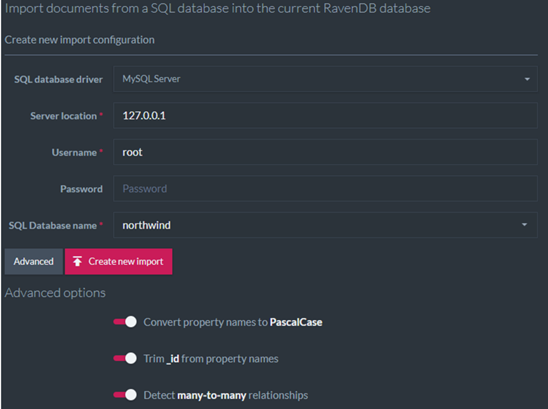Toggle Convert property names to PascalCase

(x=125, y=322)
